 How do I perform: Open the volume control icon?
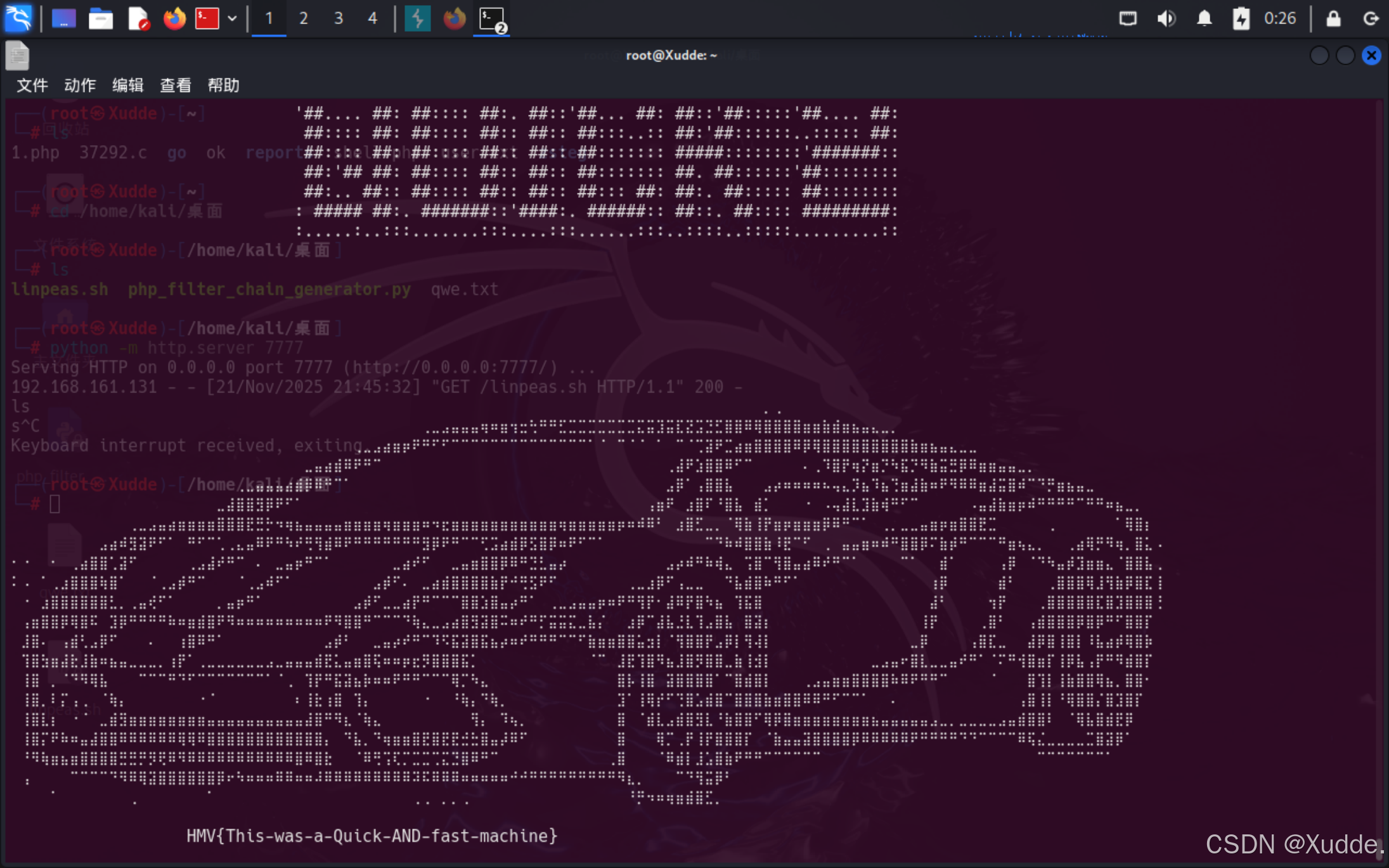point(1166,18)
